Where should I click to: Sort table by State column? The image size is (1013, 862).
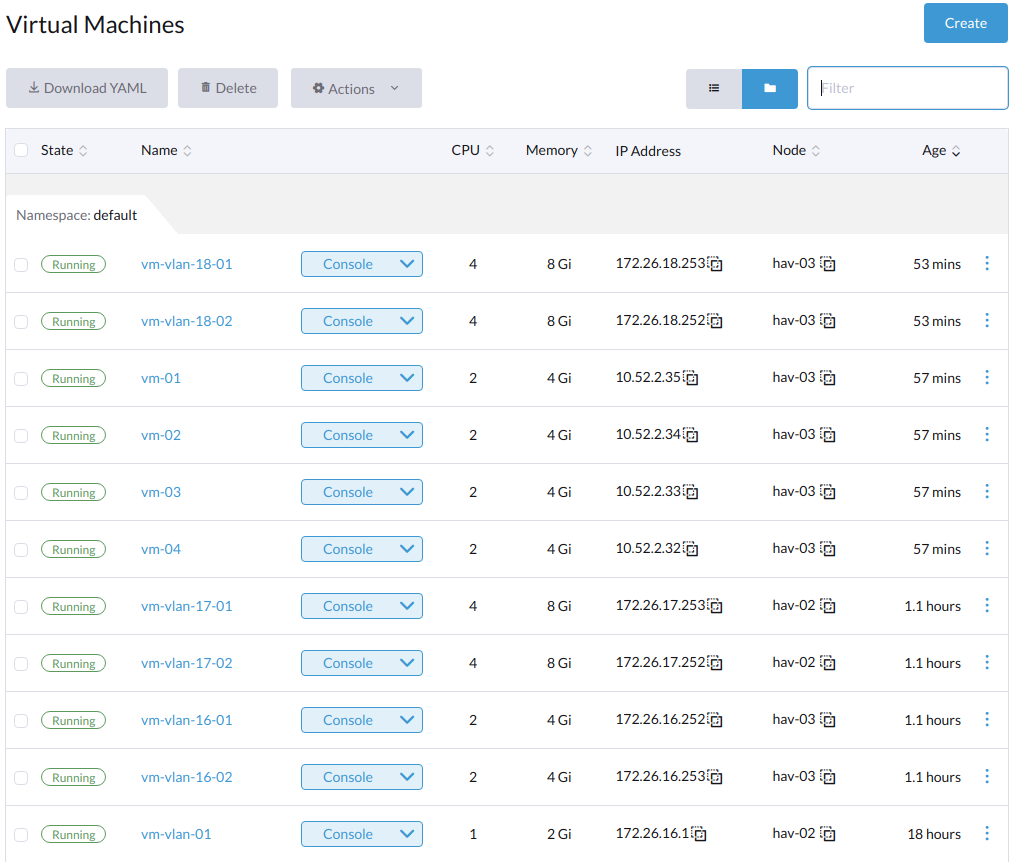tap(63, 151)
